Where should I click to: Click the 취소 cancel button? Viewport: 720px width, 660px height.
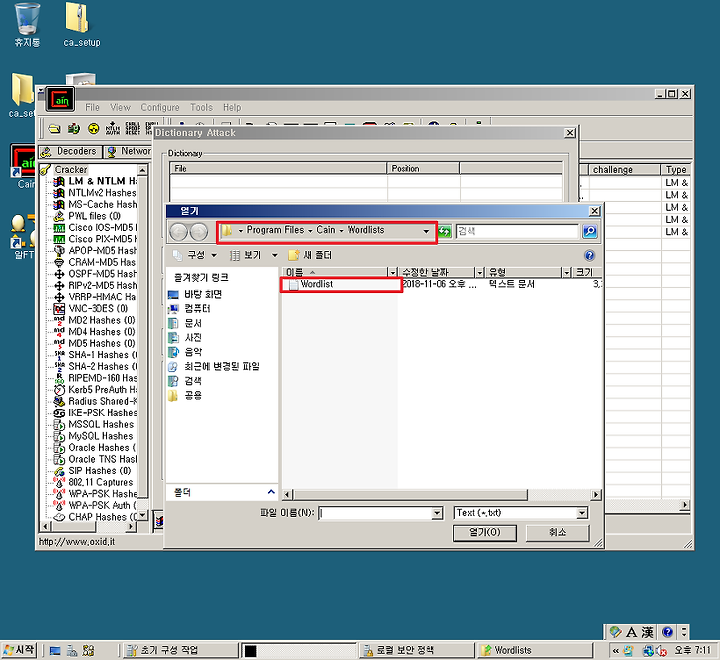[557, 533]
